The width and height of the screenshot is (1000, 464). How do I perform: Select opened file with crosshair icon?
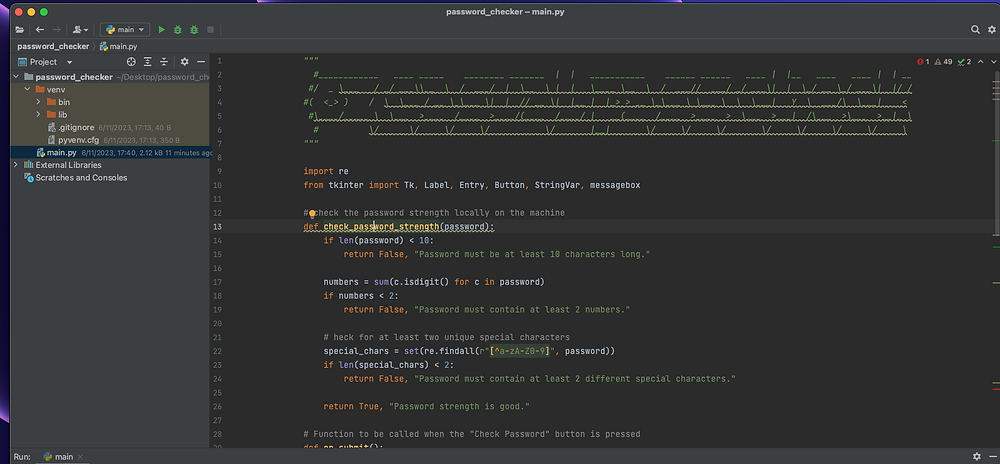131,62
